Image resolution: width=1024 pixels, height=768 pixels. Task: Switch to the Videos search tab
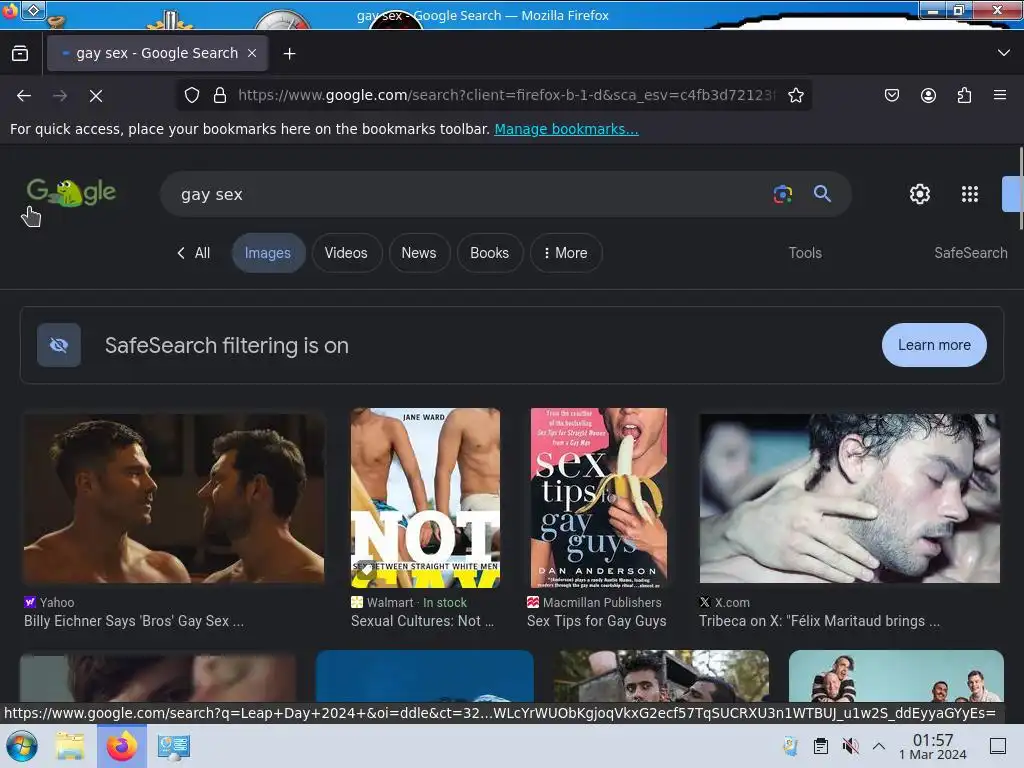pyautogui.click(x=346, y=253)
